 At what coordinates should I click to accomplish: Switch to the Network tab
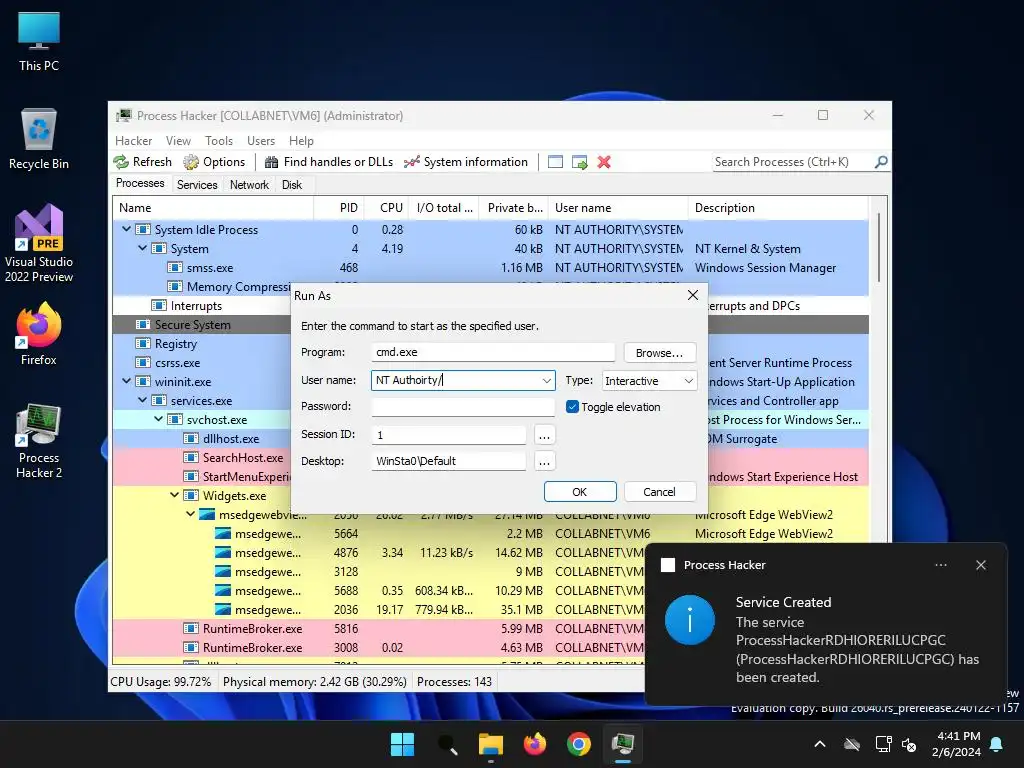click(x=249, y=185)
